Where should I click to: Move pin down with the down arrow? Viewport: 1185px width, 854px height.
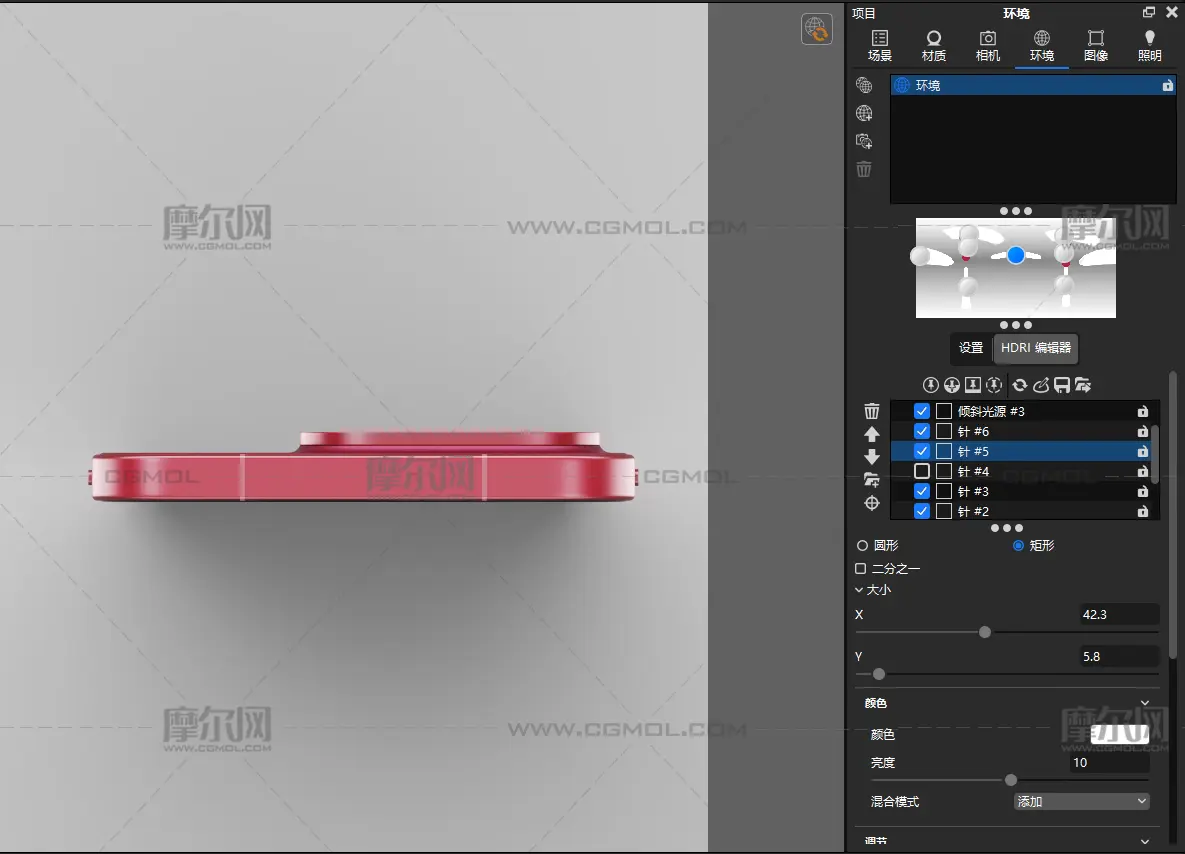(872, 457)
